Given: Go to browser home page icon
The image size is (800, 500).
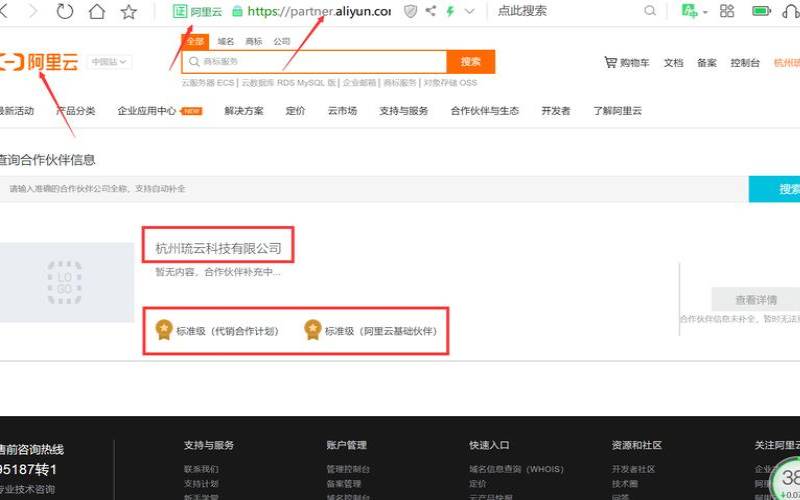Looking at the screenshot, I should click(96, 11).
